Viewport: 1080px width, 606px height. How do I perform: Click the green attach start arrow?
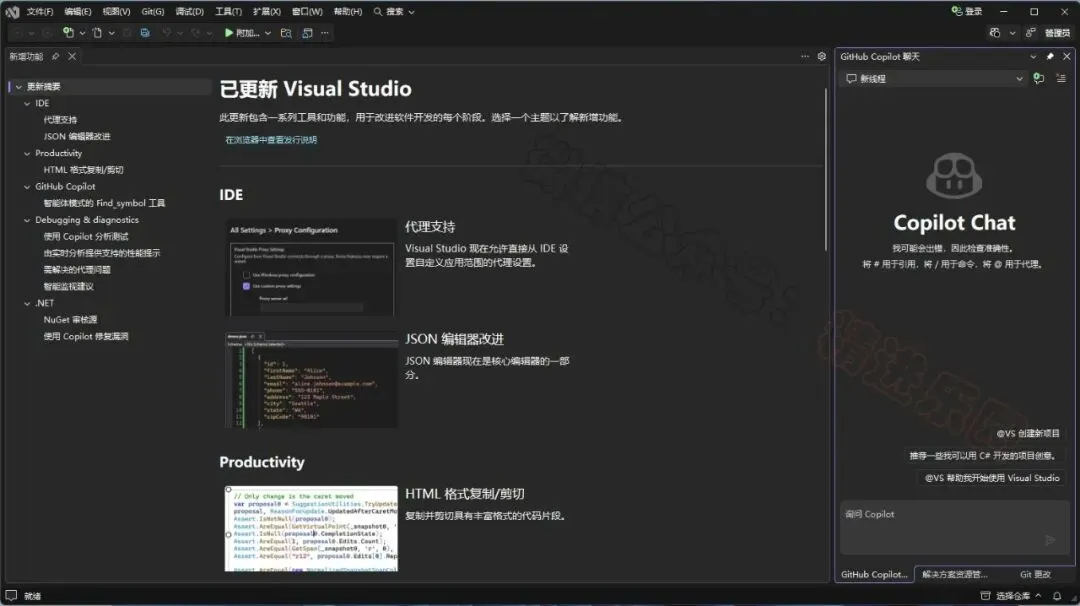coord(229,32)
